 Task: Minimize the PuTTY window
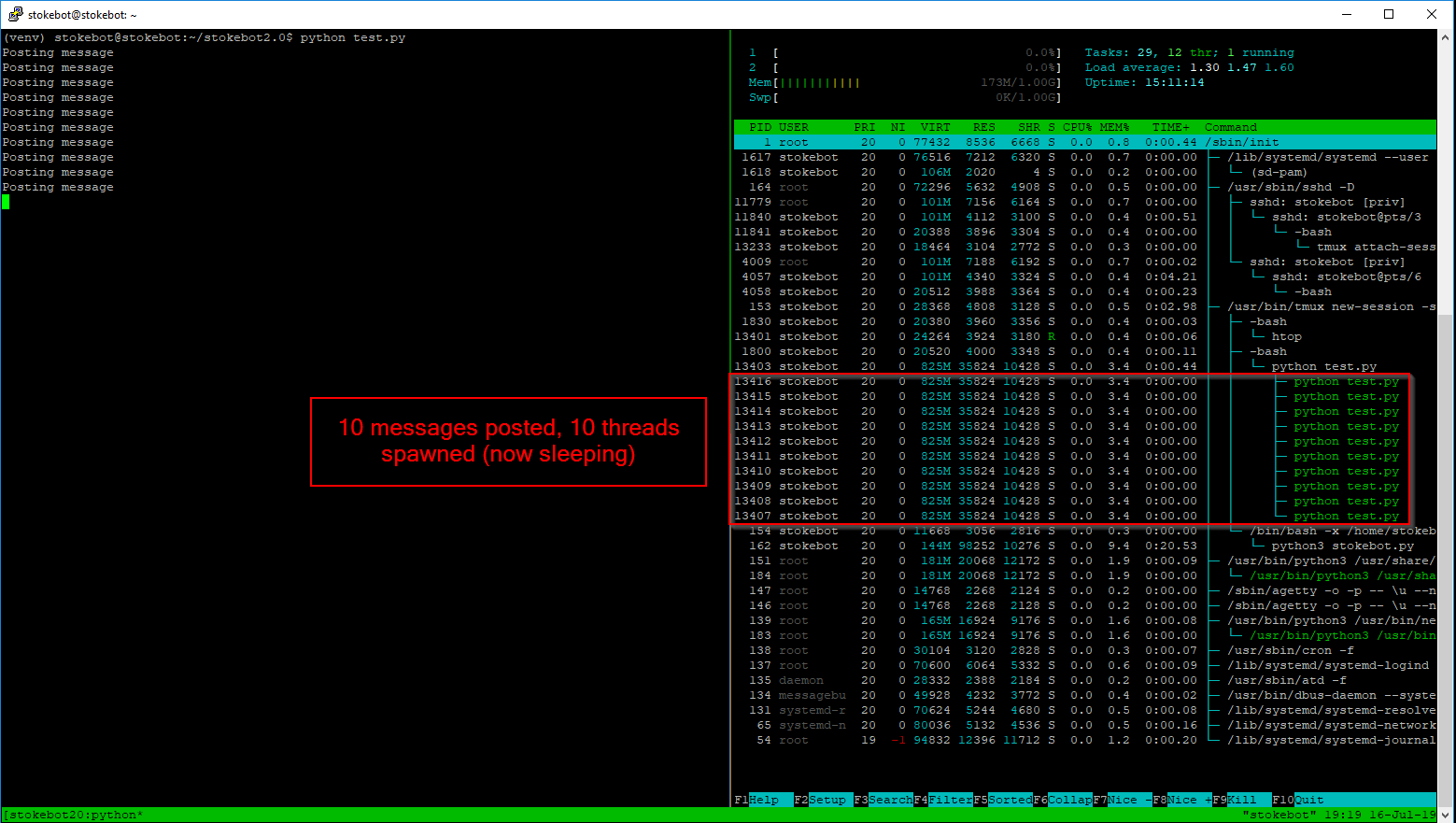[1348, 14]
